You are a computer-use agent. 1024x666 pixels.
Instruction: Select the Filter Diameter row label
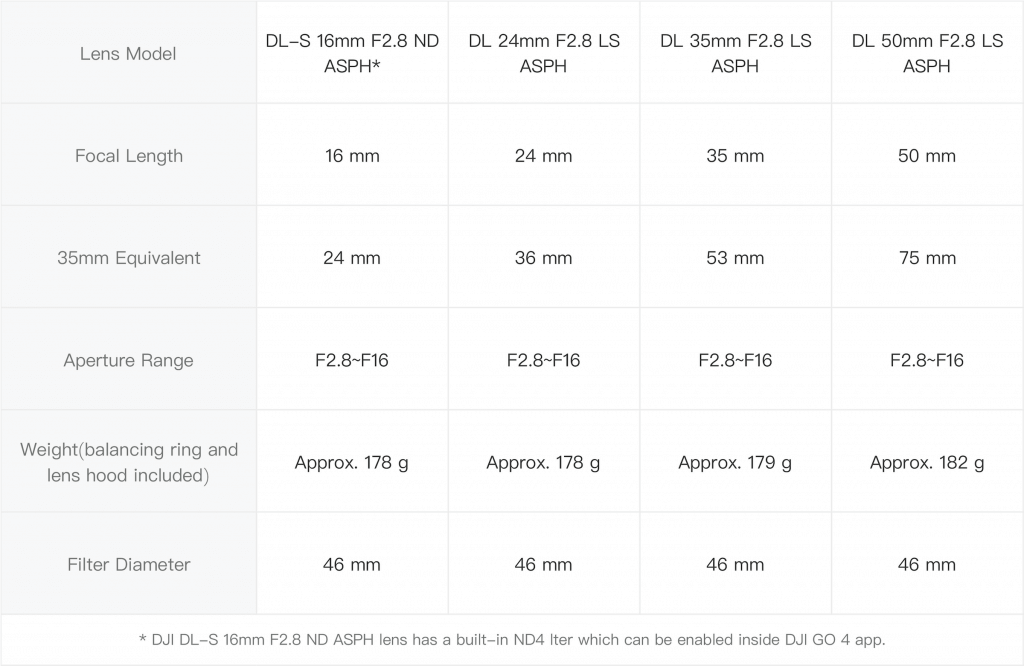128,565
